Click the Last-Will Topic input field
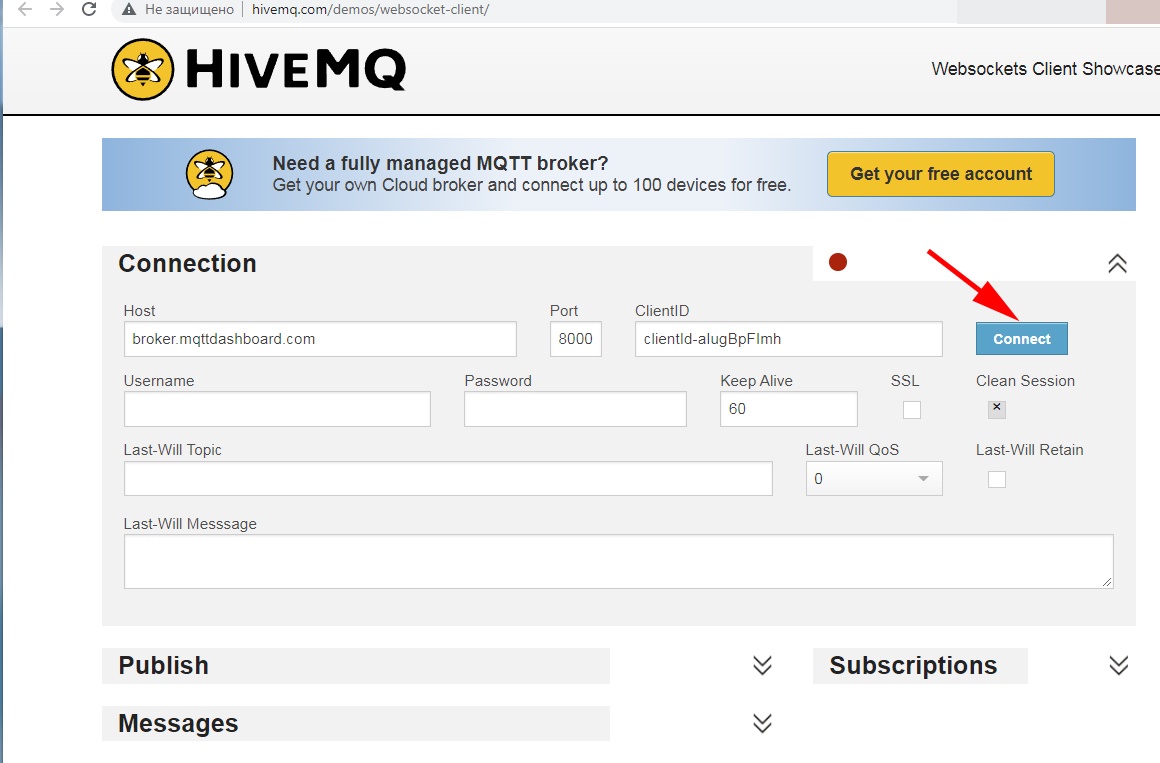Viewport: 1160px width, 763px height. point(448,479)
